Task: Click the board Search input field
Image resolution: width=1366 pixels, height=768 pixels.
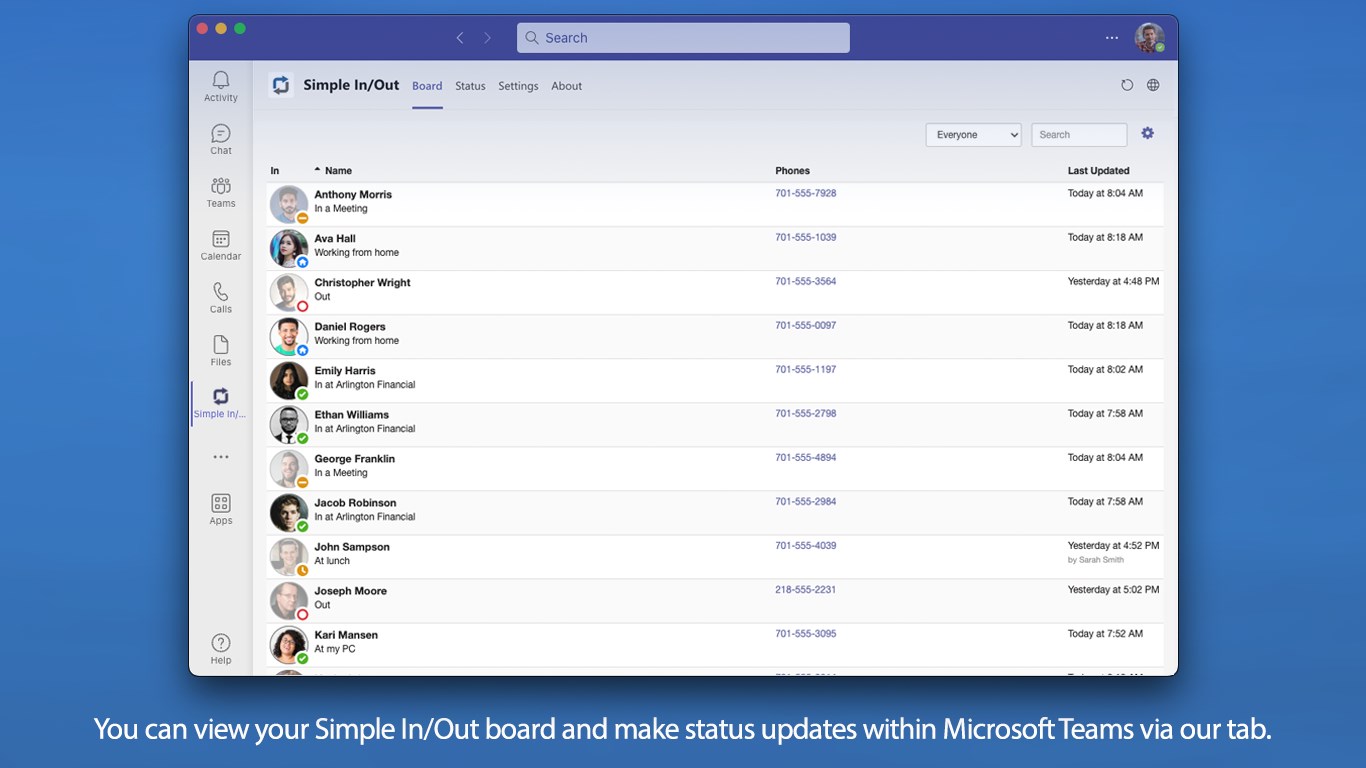Action: 1078,135
